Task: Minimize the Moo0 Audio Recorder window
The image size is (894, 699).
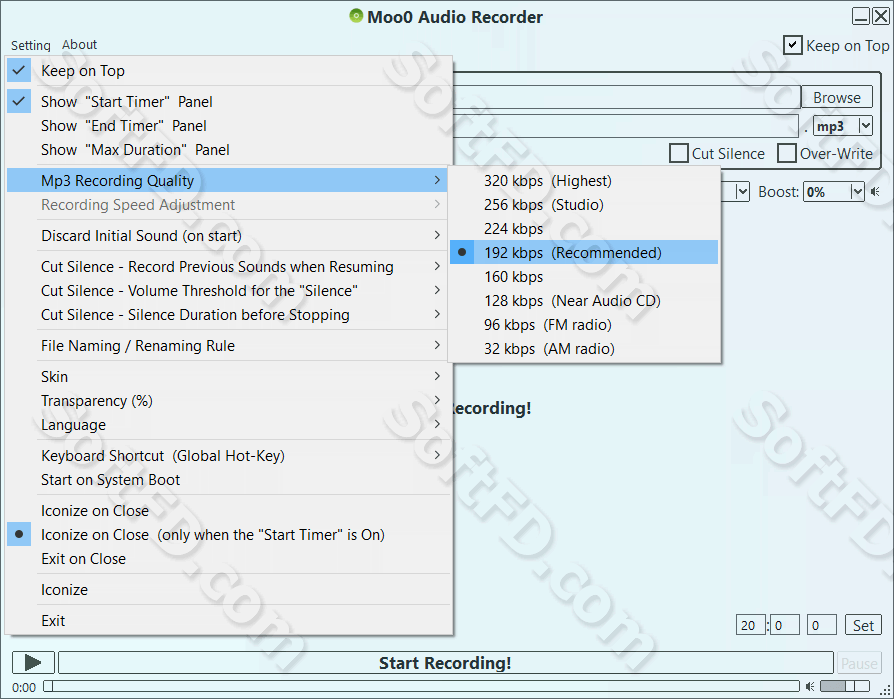Action: coord(861,16)
